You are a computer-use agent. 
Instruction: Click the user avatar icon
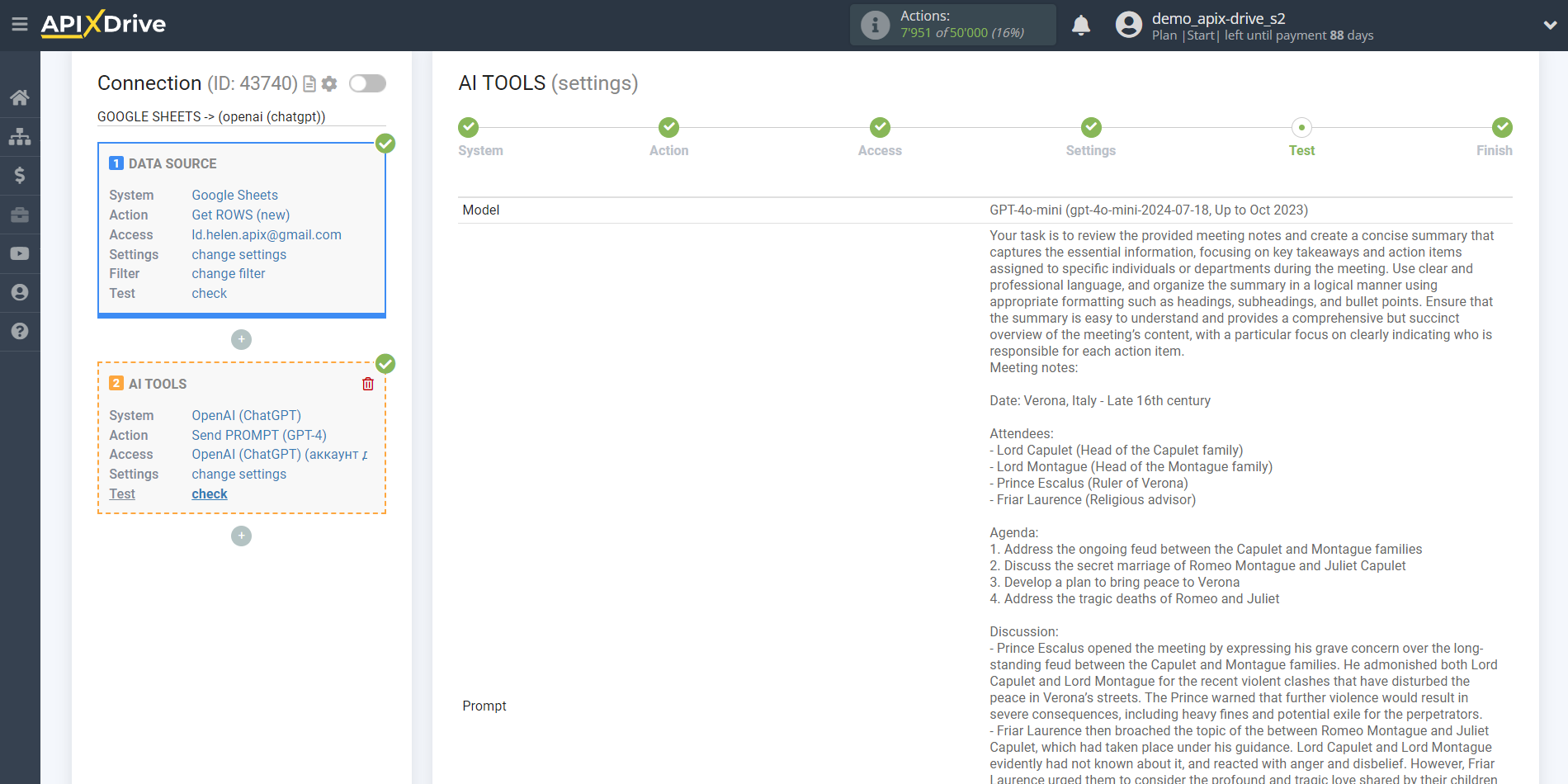(x=1128, y=25)
